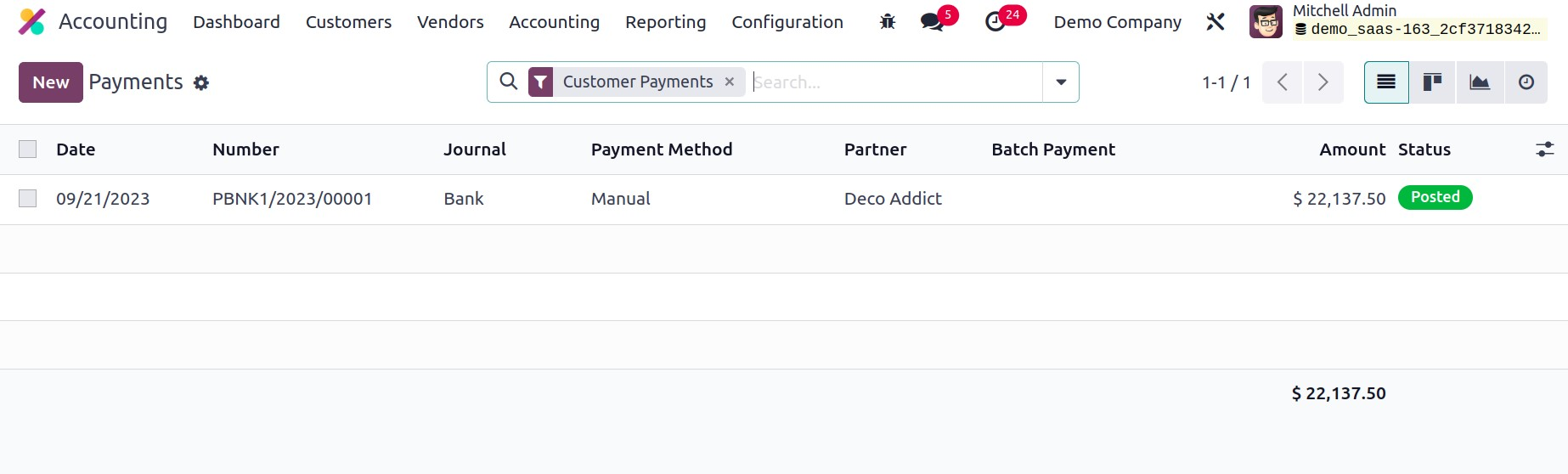Open the activities clock icon

click(996, 22)
